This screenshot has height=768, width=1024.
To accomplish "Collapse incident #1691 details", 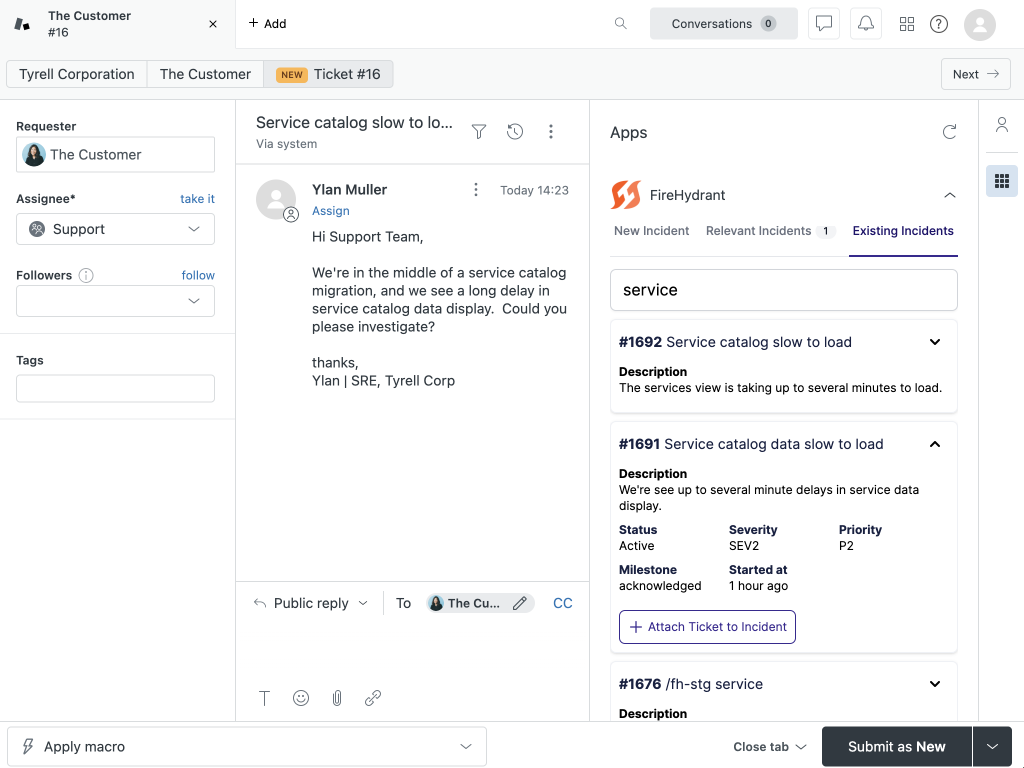I will point(934,443).
